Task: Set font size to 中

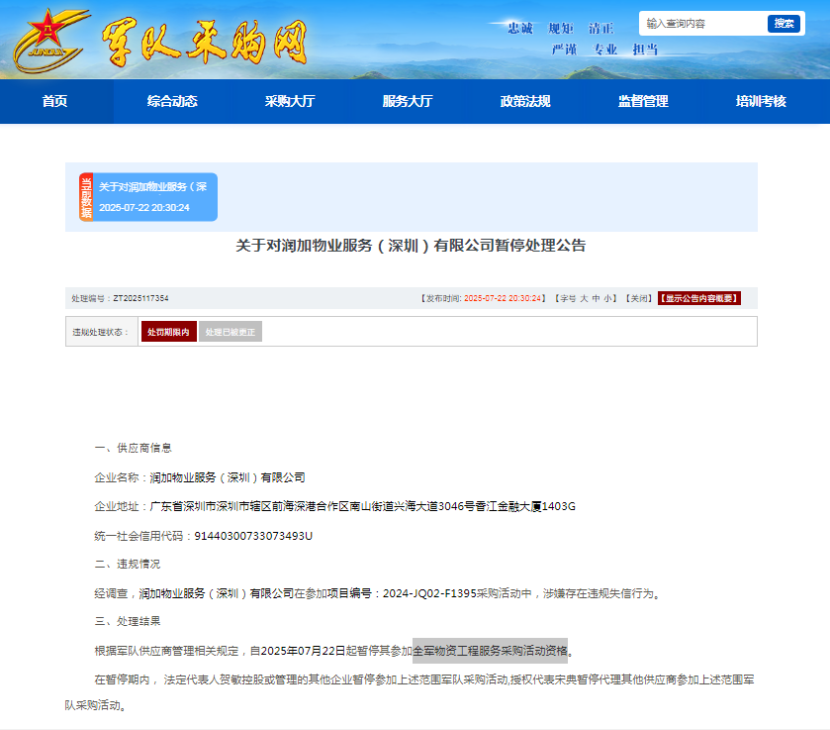Action: click(596, 299)
